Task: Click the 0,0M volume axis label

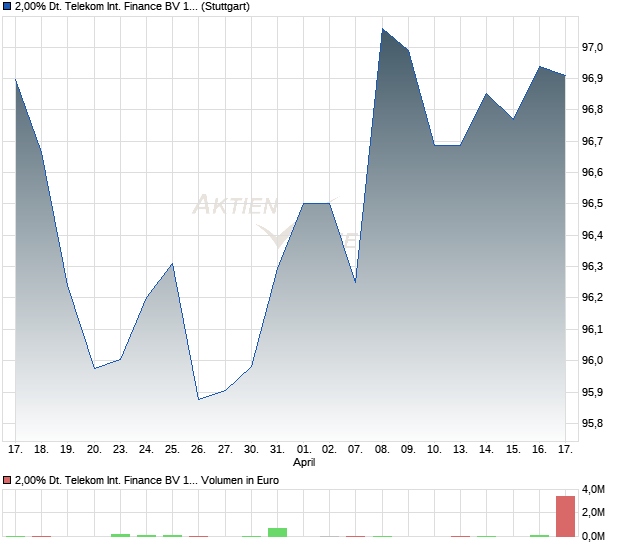Action: pyautogui.click(x=593, y=536)
